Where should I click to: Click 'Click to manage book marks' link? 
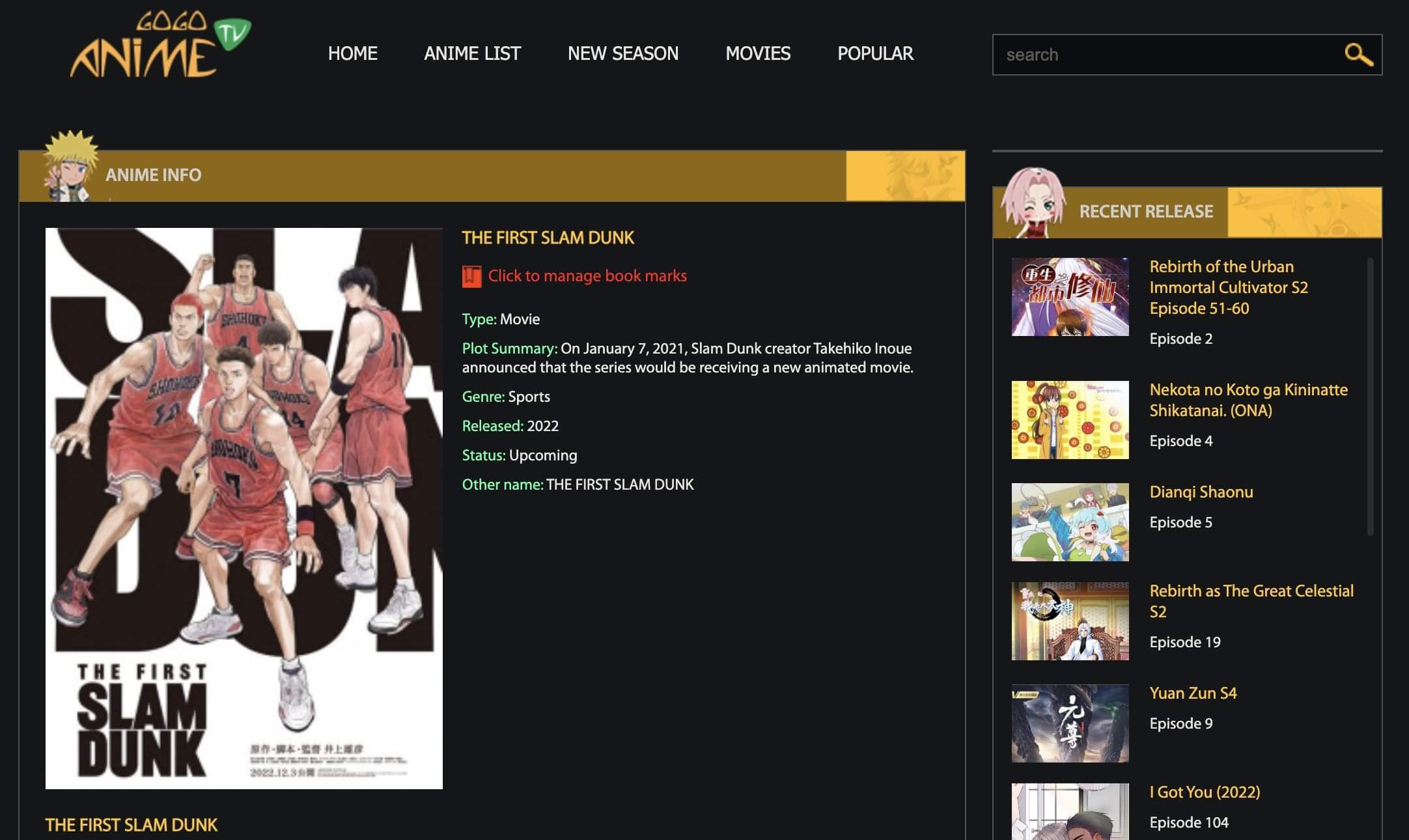(587, 276)
